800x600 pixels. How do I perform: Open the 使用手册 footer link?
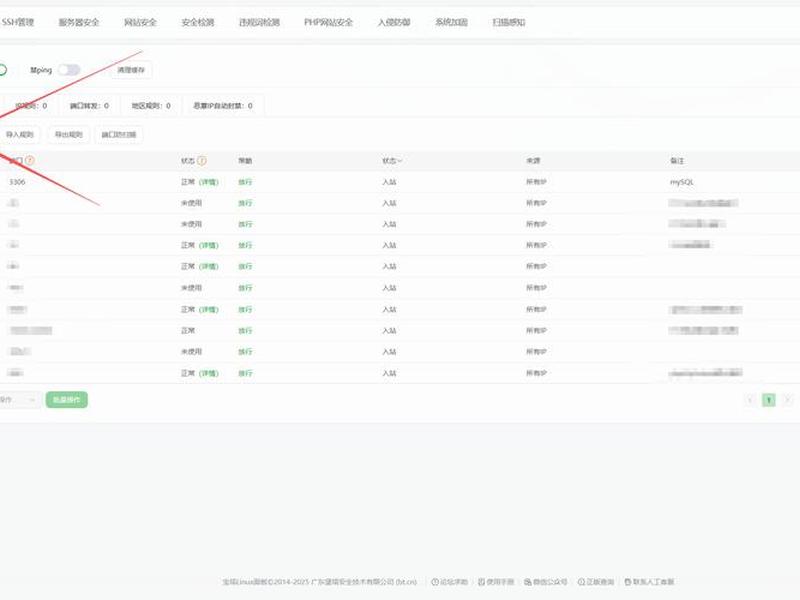496,582
